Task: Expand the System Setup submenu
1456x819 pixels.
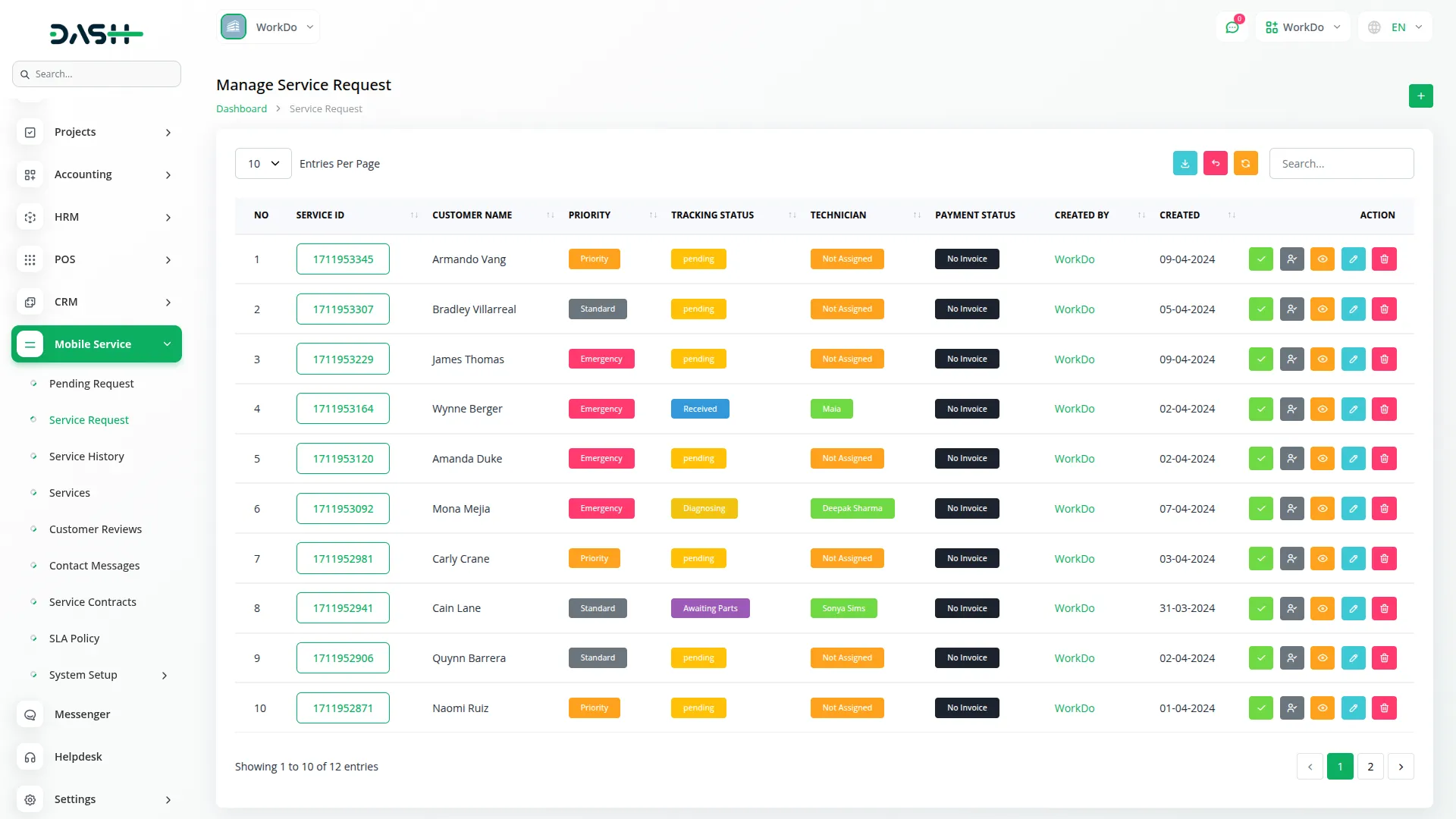Action: 83,675
